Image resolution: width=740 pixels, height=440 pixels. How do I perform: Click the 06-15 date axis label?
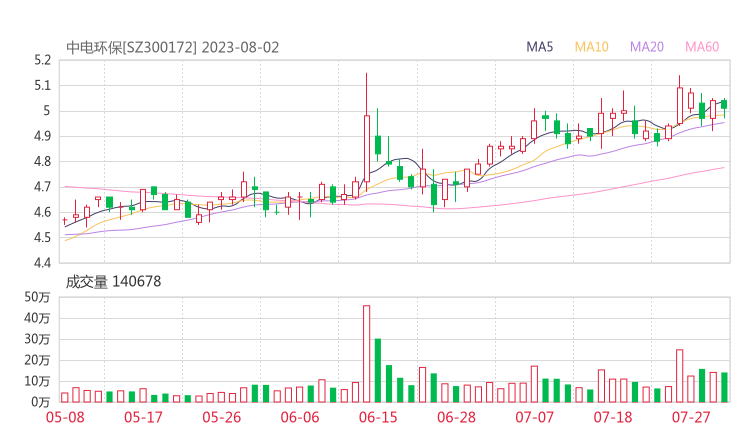[x=378, y=417]
